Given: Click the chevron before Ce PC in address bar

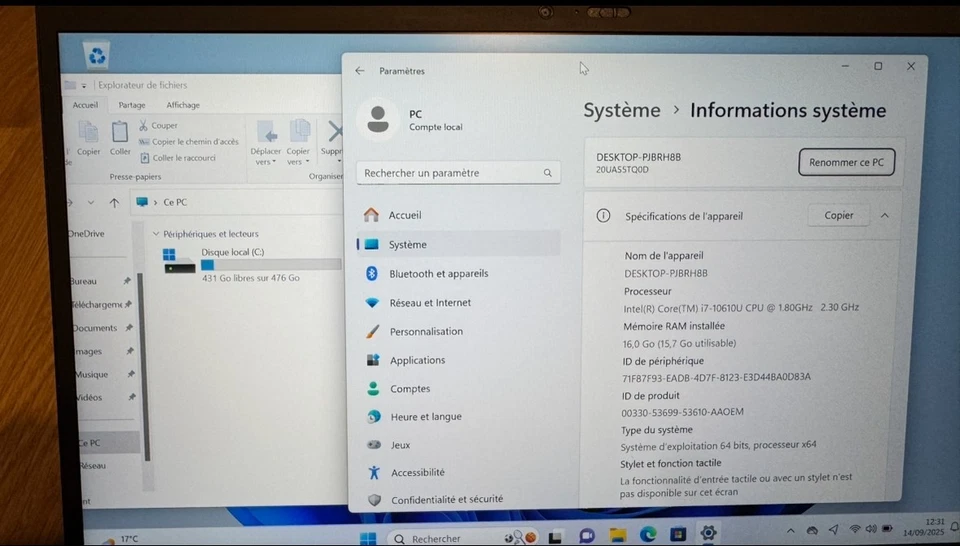Looking at the screenshot, I should [x=156, y=203].
